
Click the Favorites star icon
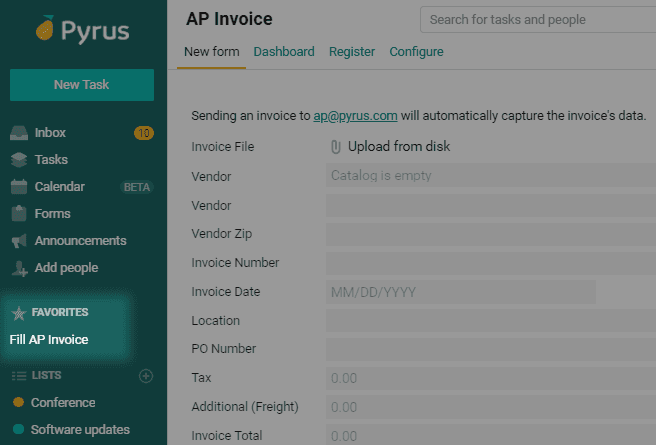[19, 313]
